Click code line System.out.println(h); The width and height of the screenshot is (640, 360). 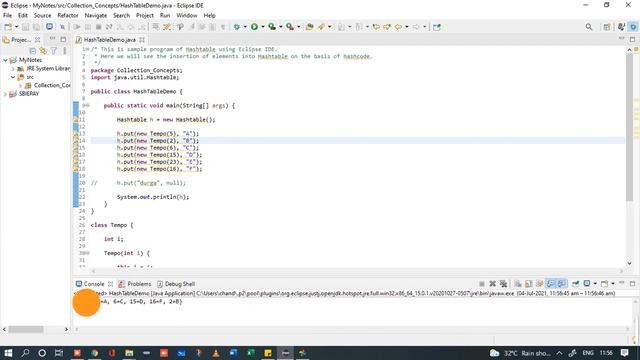tap(153, 197)
